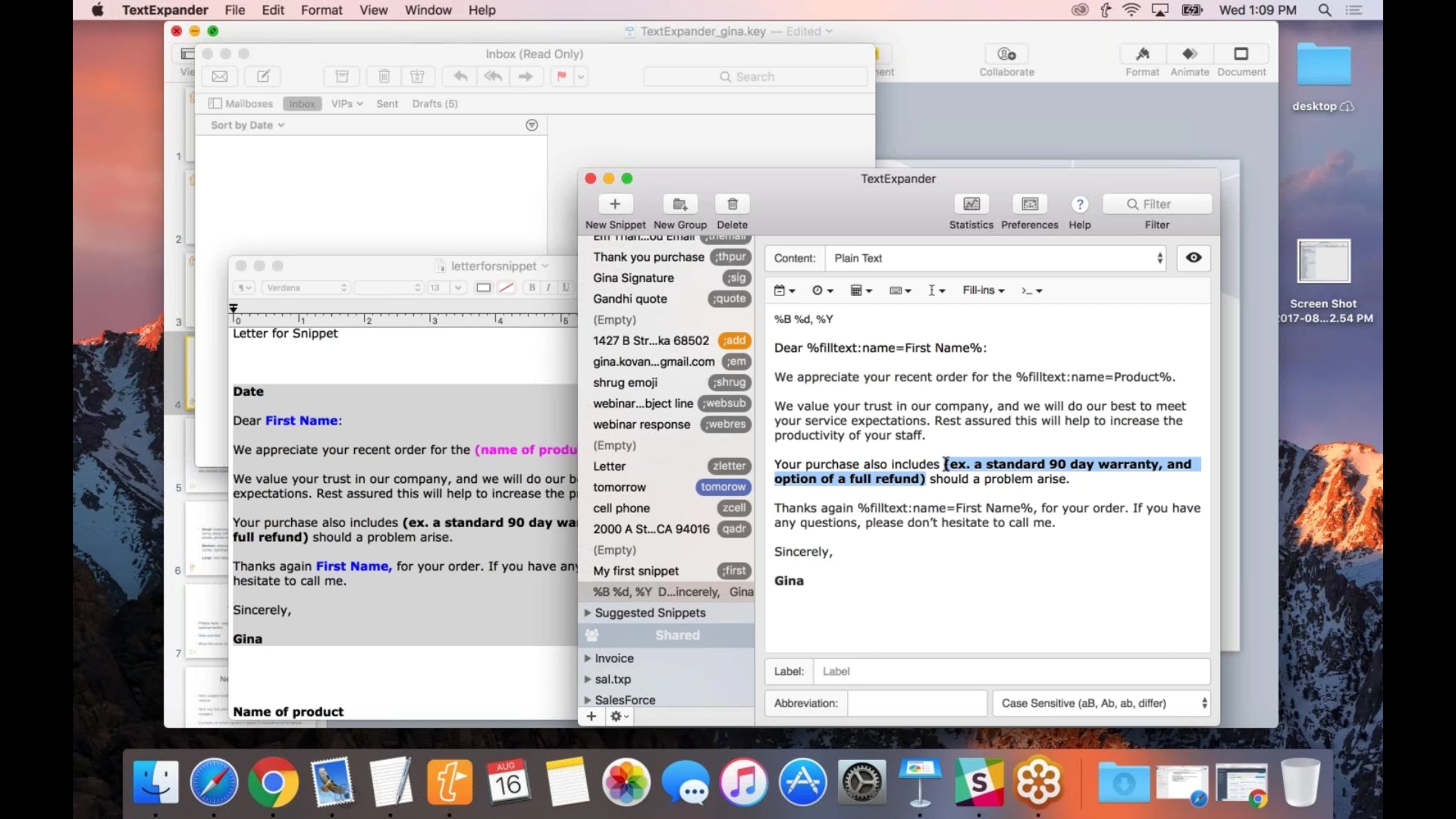1456x819 pixels.
Task: Open the script prompt dropdown in editor toolbar
Action: (x=1031, y=291)
